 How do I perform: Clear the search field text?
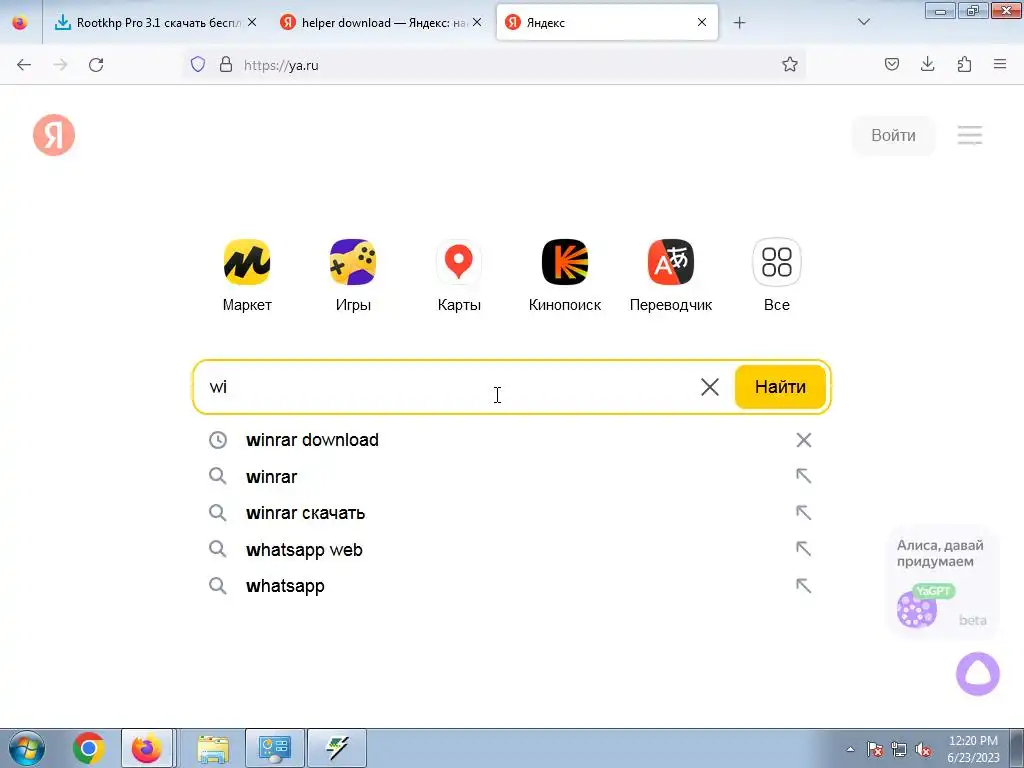pos(710,387)
